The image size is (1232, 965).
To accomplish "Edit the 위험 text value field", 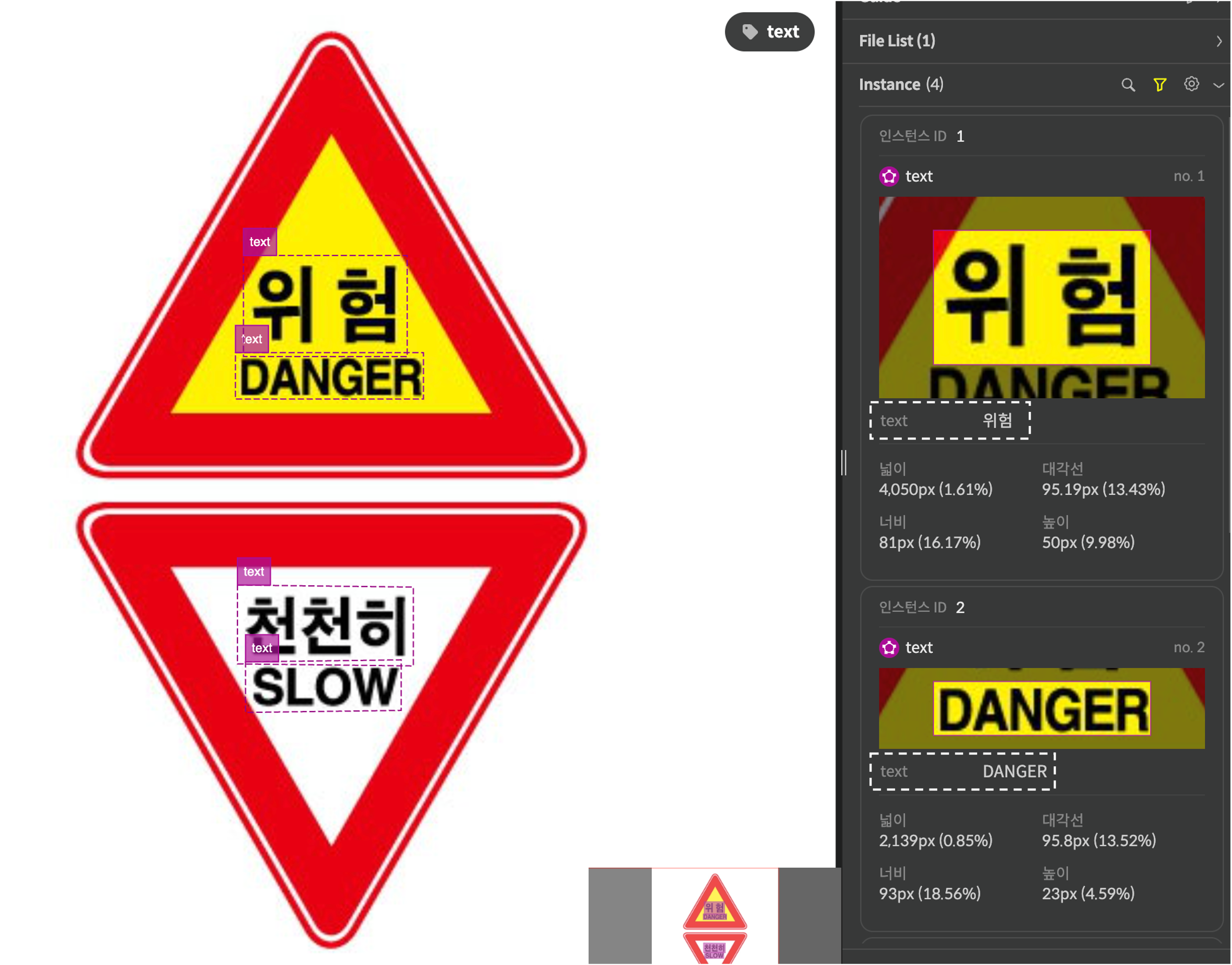I will tap(950, 420).
